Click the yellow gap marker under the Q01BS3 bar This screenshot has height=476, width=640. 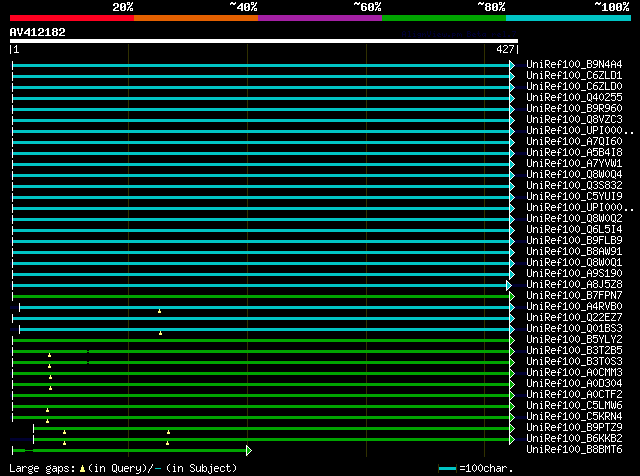click(x=160, y=334)
